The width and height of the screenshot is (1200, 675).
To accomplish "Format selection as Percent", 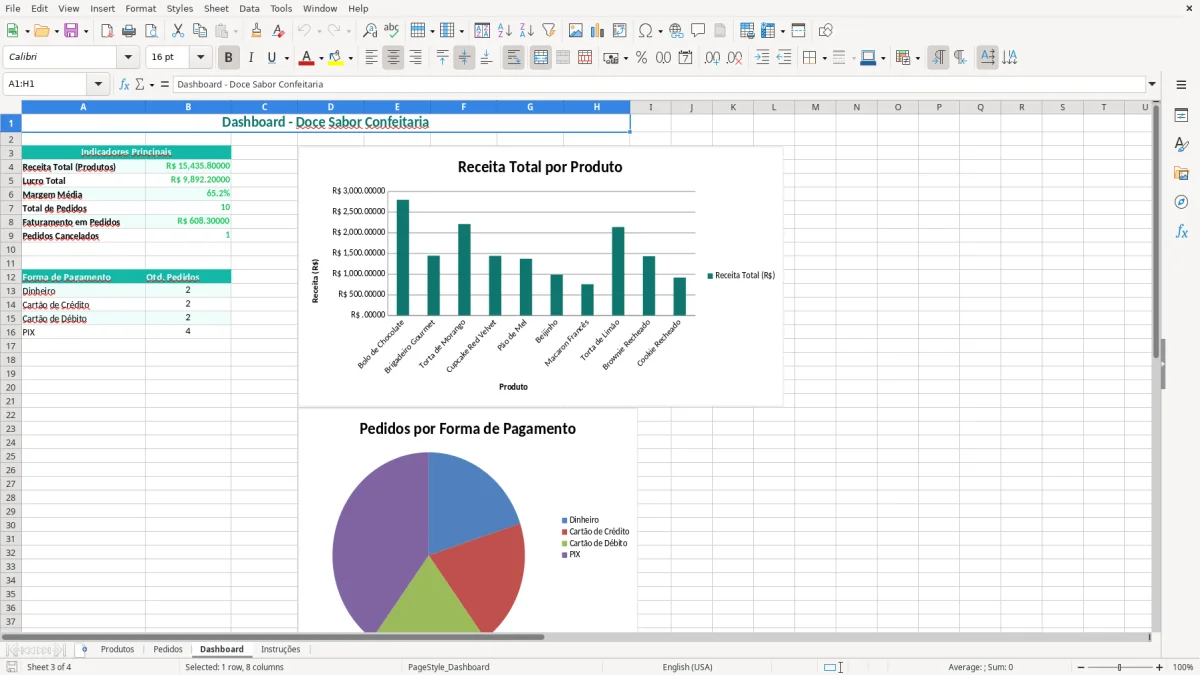I will pyautogui.click(x=641, y=58).
